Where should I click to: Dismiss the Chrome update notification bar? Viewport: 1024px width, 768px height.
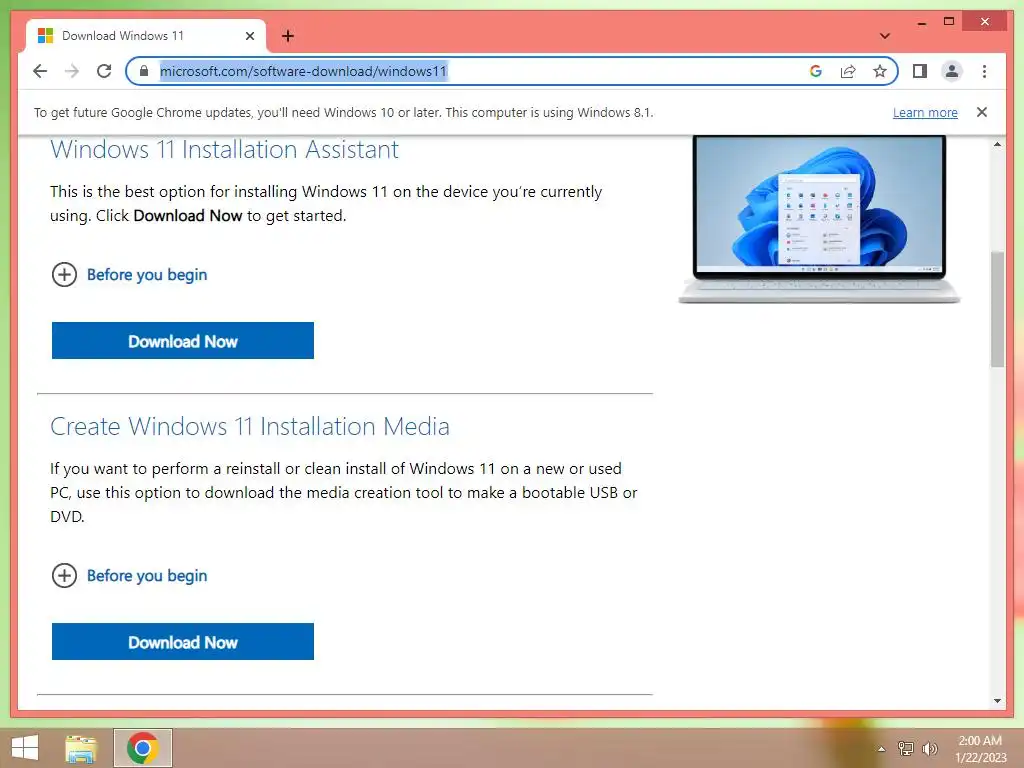[982, 112]
